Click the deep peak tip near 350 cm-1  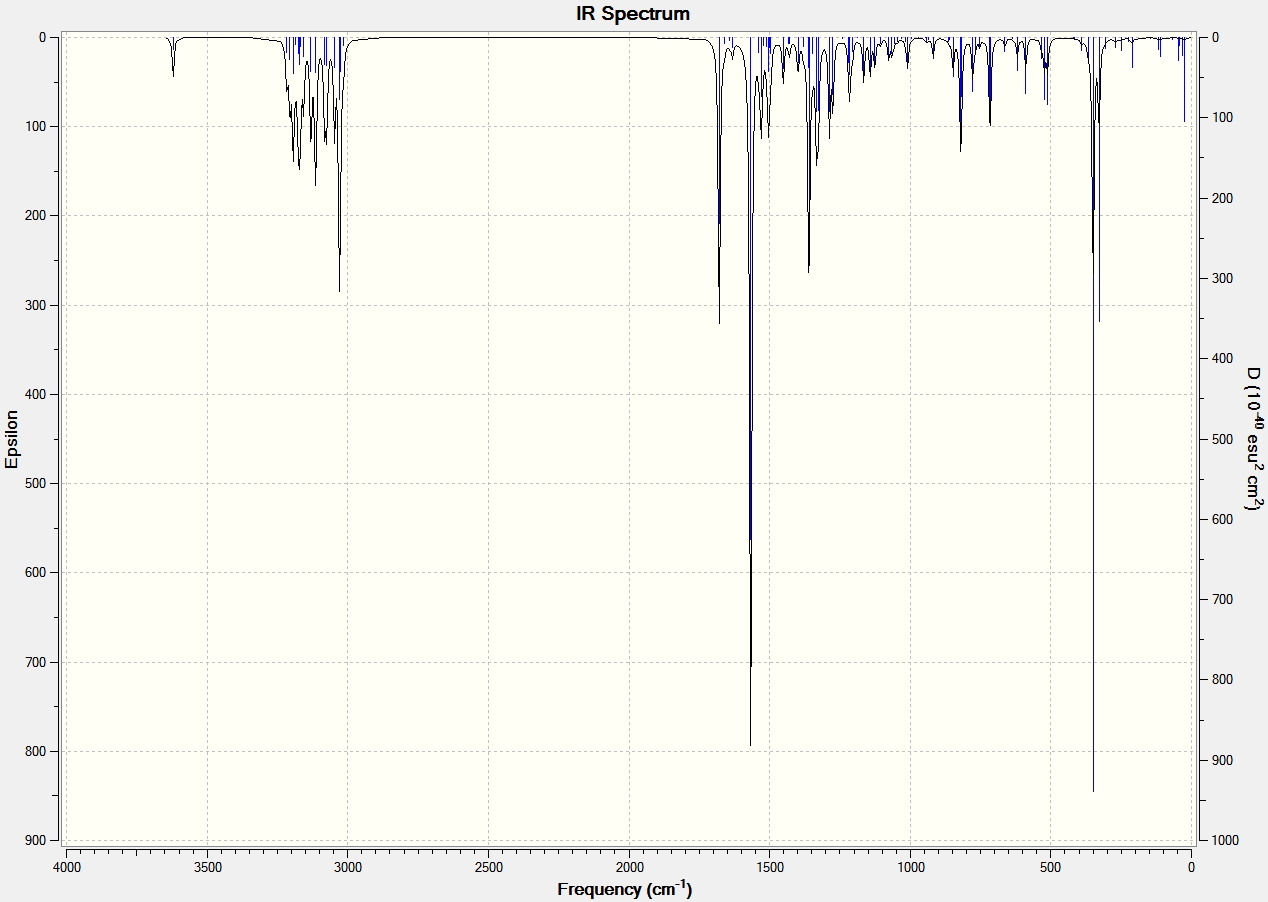tap(1093, 790)
